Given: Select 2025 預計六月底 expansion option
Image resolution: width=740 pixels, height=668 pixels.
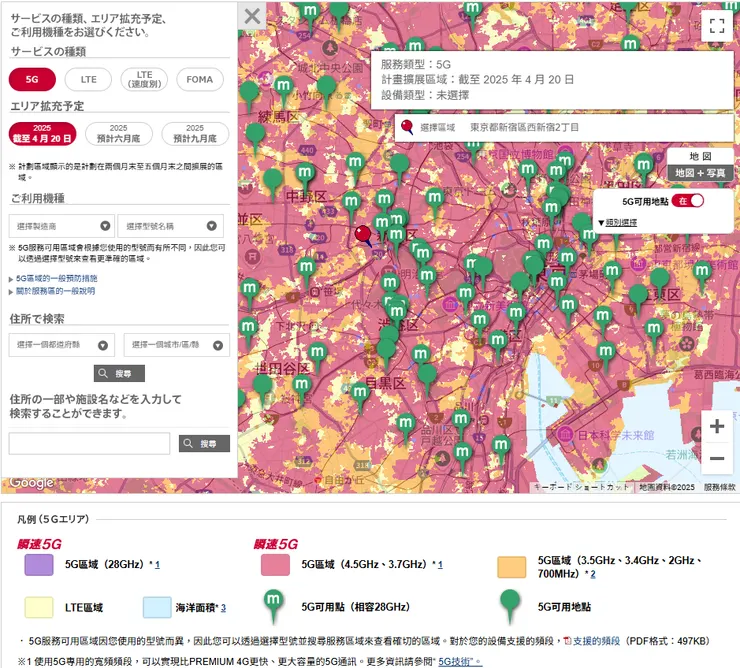Looking at the screenshot, I should coord(118,134).
